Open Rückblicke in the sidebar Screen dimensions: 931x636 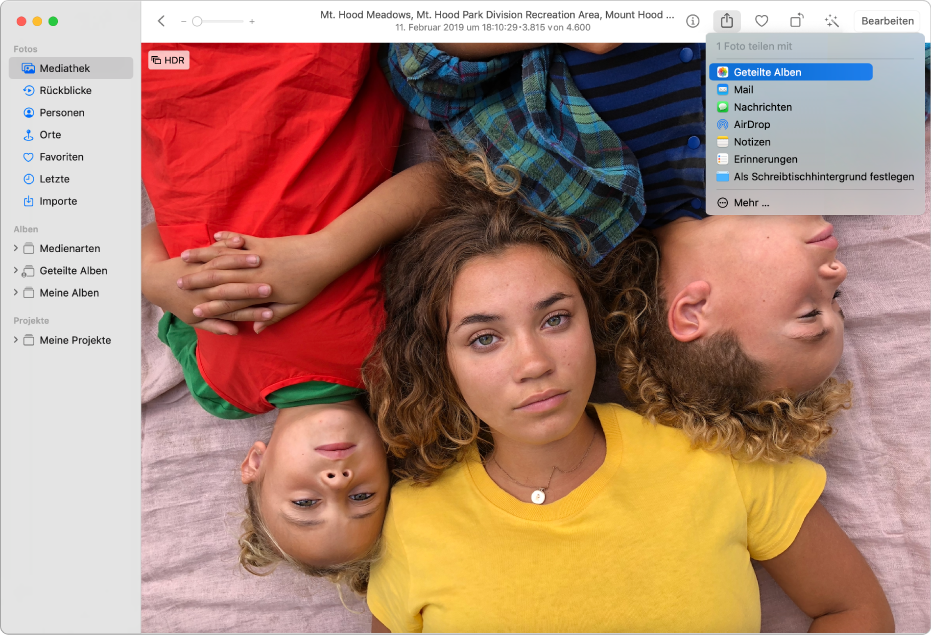pos(65,90)
